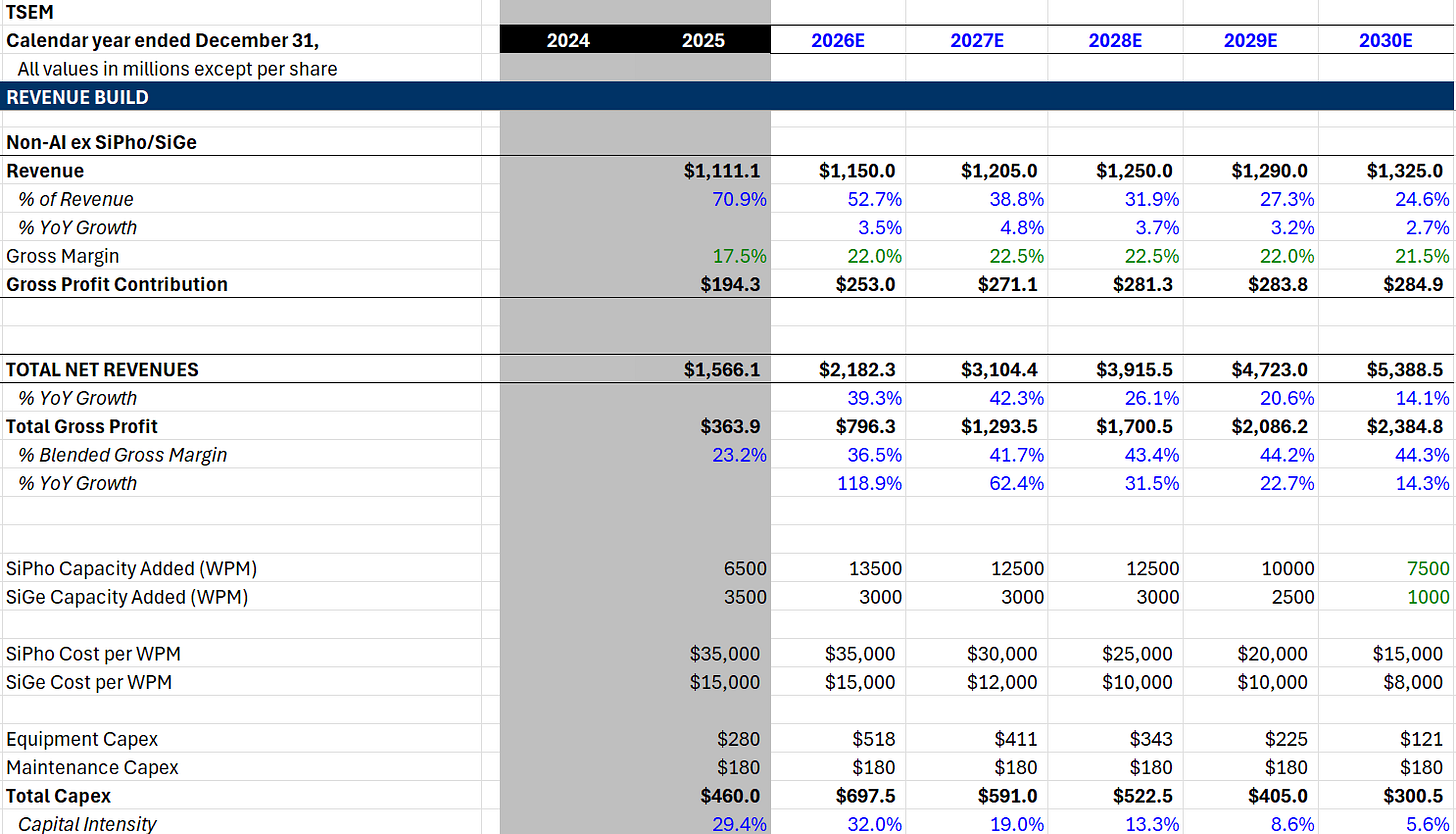Select the Non-AI ex SiPho/SiGe label

click(101, 142)
